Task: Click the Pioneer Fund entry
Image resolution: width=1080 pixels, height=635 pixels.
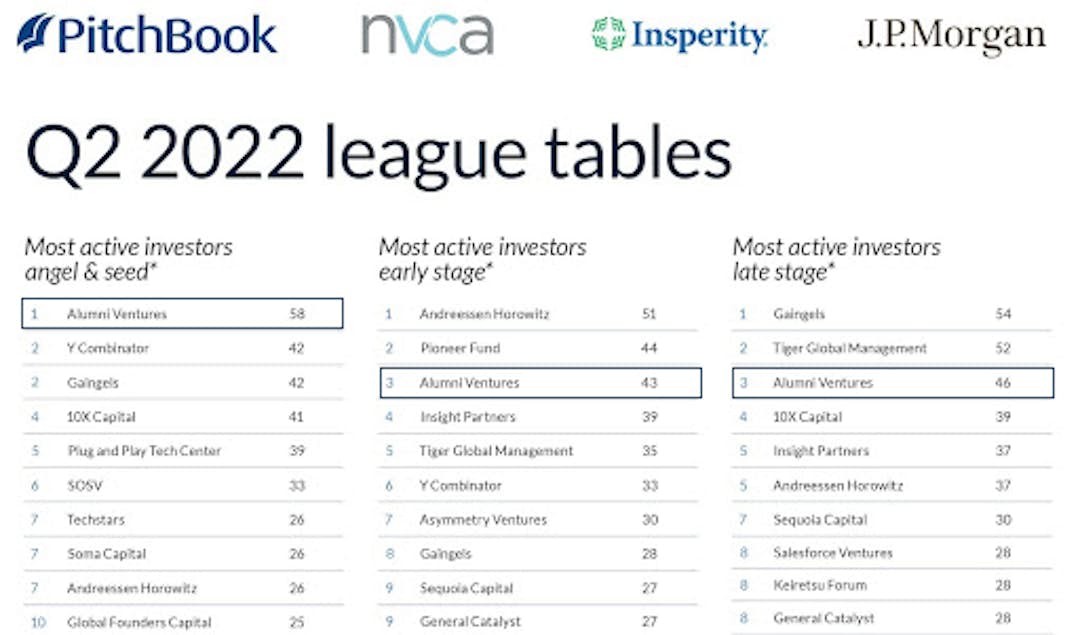Action: tap(459, 348)
